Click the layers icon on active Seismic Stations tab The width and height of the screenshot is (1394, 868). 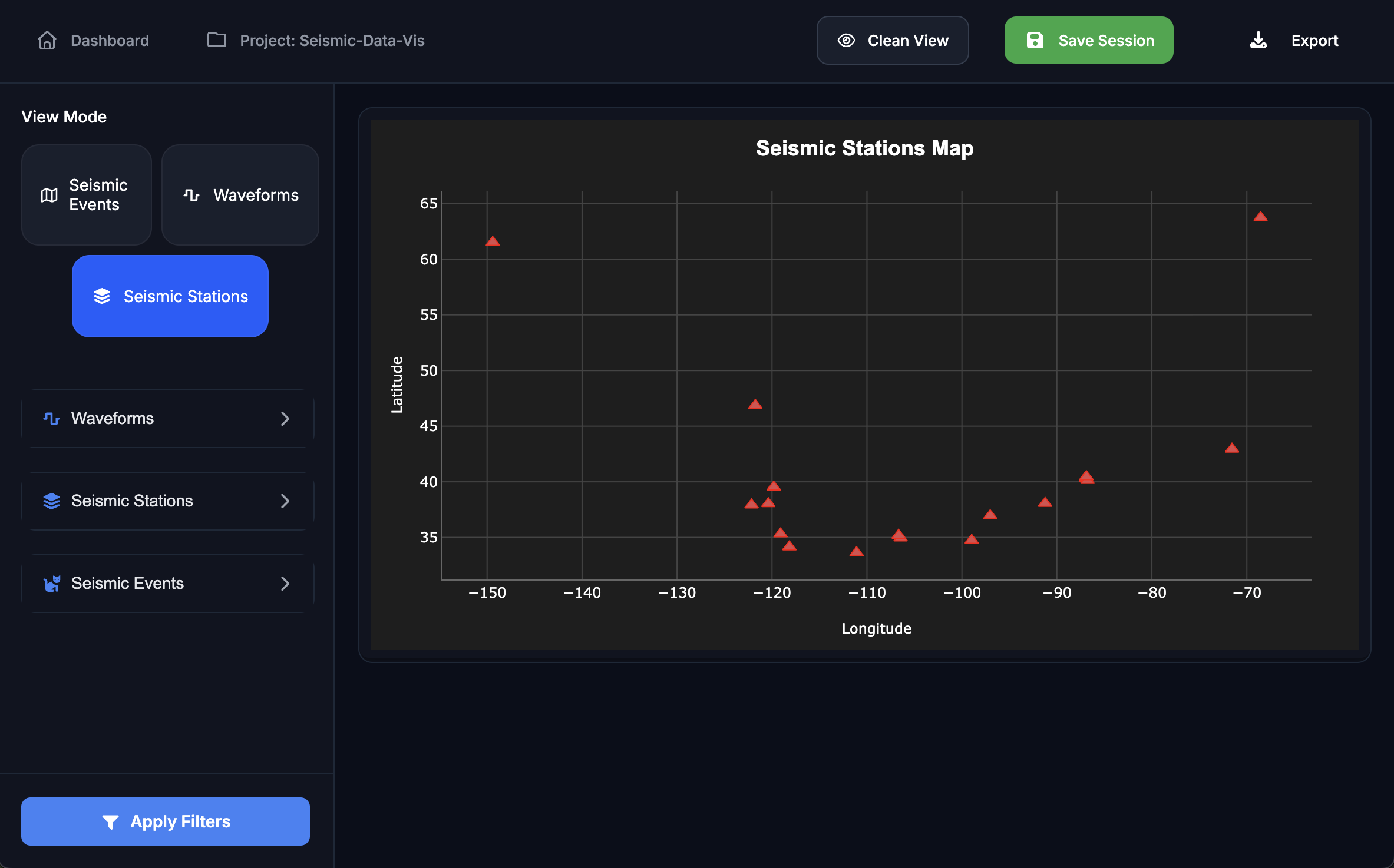coord(102,296)
